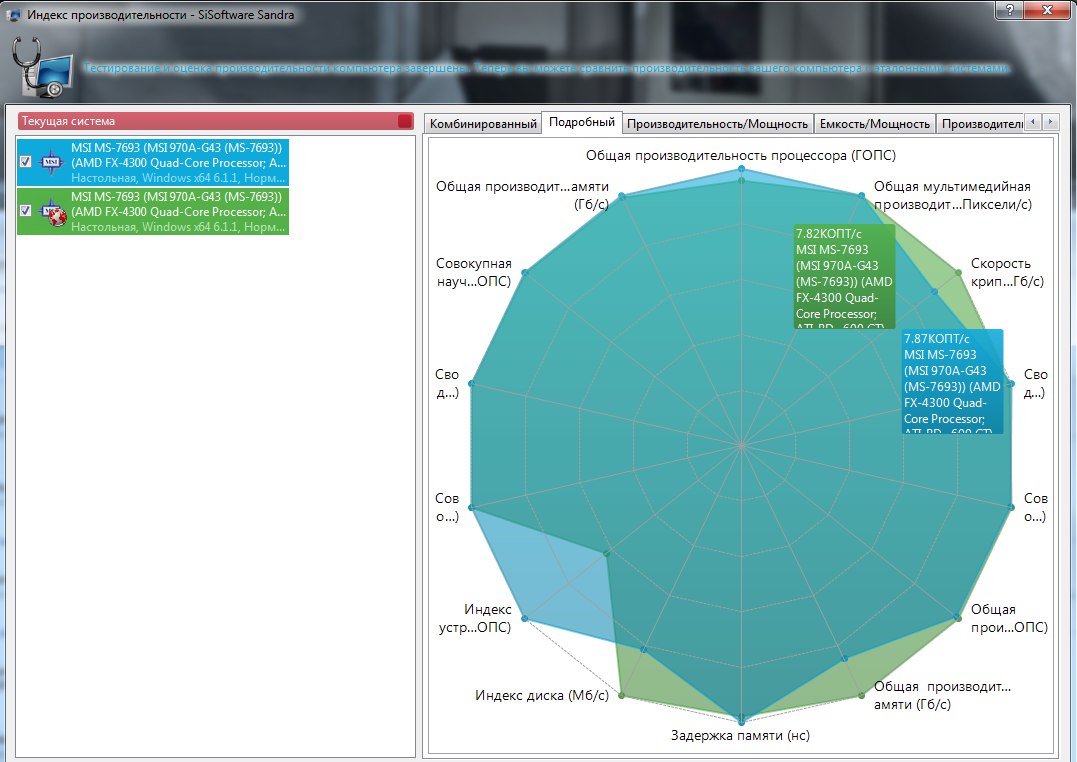Click the Индекс диска (Мб/с) axis label
Screen dimensions: 1077x762
(541, 695)
